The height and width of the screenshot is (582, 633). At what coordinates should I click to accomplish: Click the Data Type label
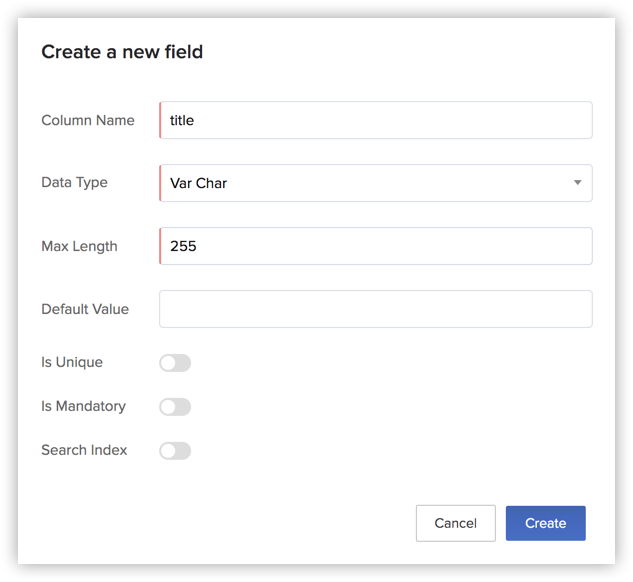[x=75, y=183]
